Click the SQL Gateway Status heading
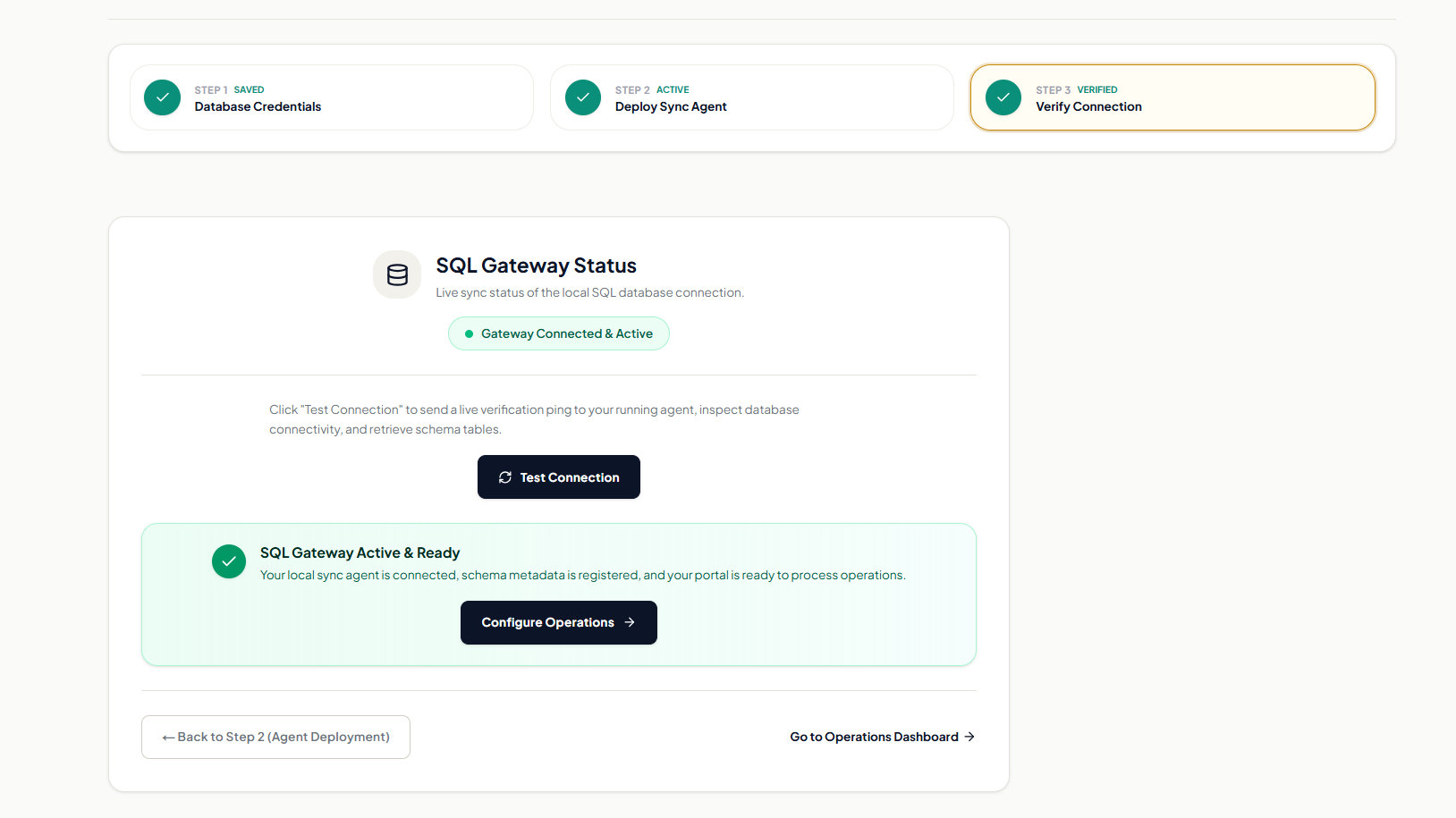1456x818 pixels. point(537,266)
